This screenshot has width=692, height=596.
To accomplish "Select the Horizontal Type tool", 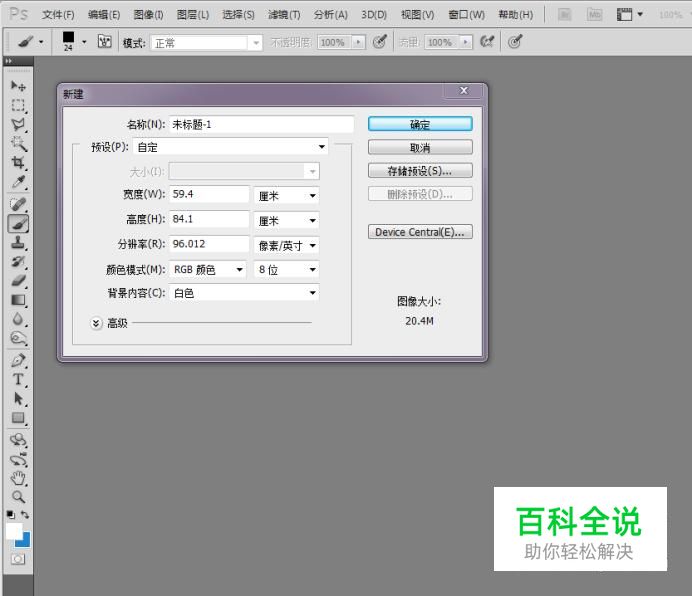I will point(18,380).
